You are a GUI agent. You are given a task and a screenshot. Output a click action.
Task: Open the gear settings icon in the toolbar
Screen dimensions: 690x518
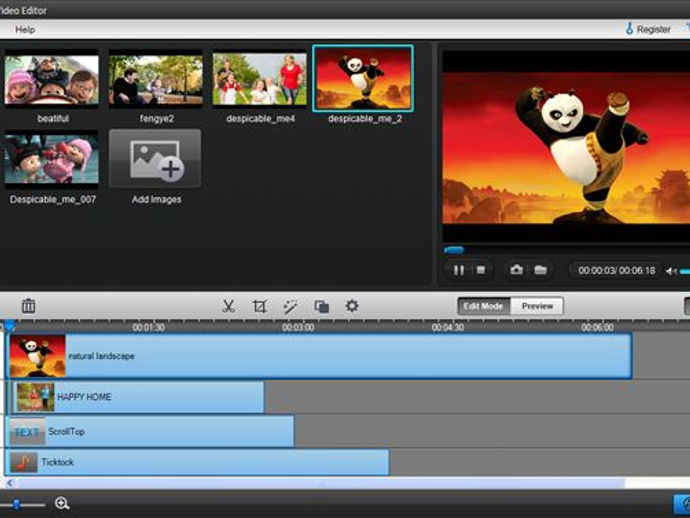coord(352,305)
